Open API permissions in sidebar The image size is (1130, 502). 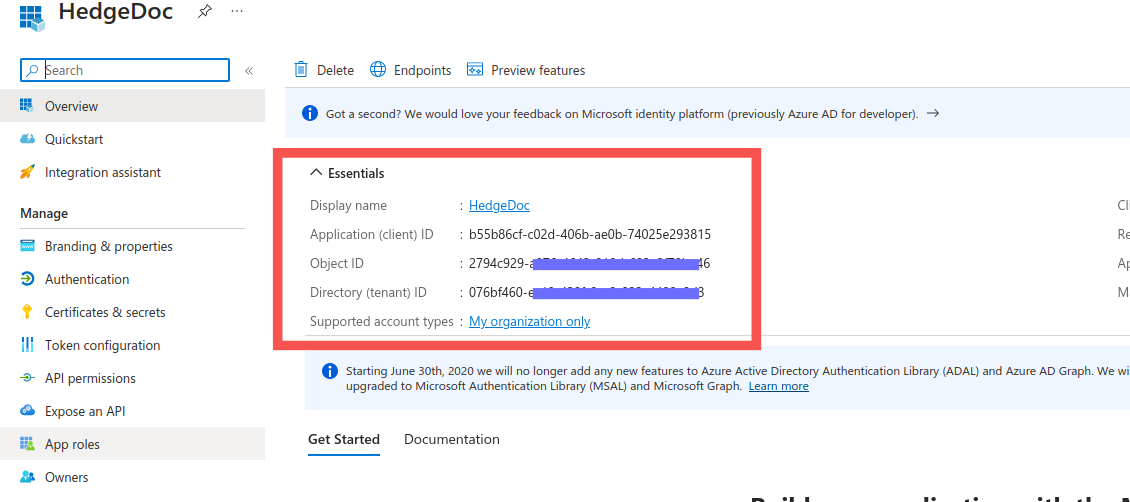(x=90, y=378)
